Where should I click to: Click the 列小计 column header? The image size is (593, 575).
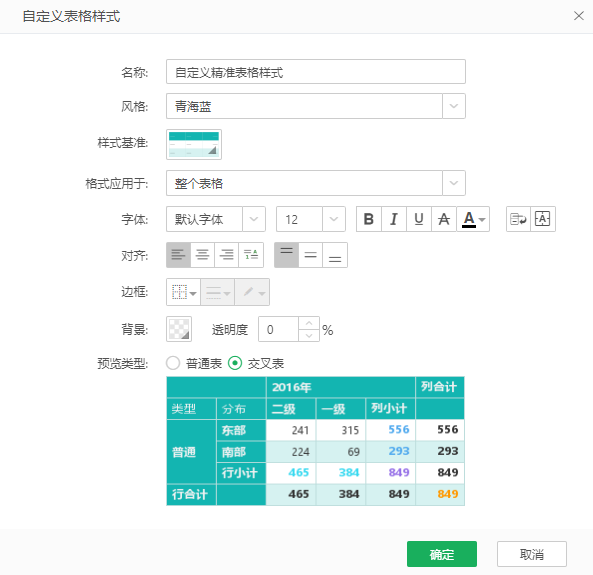(391, 409)
